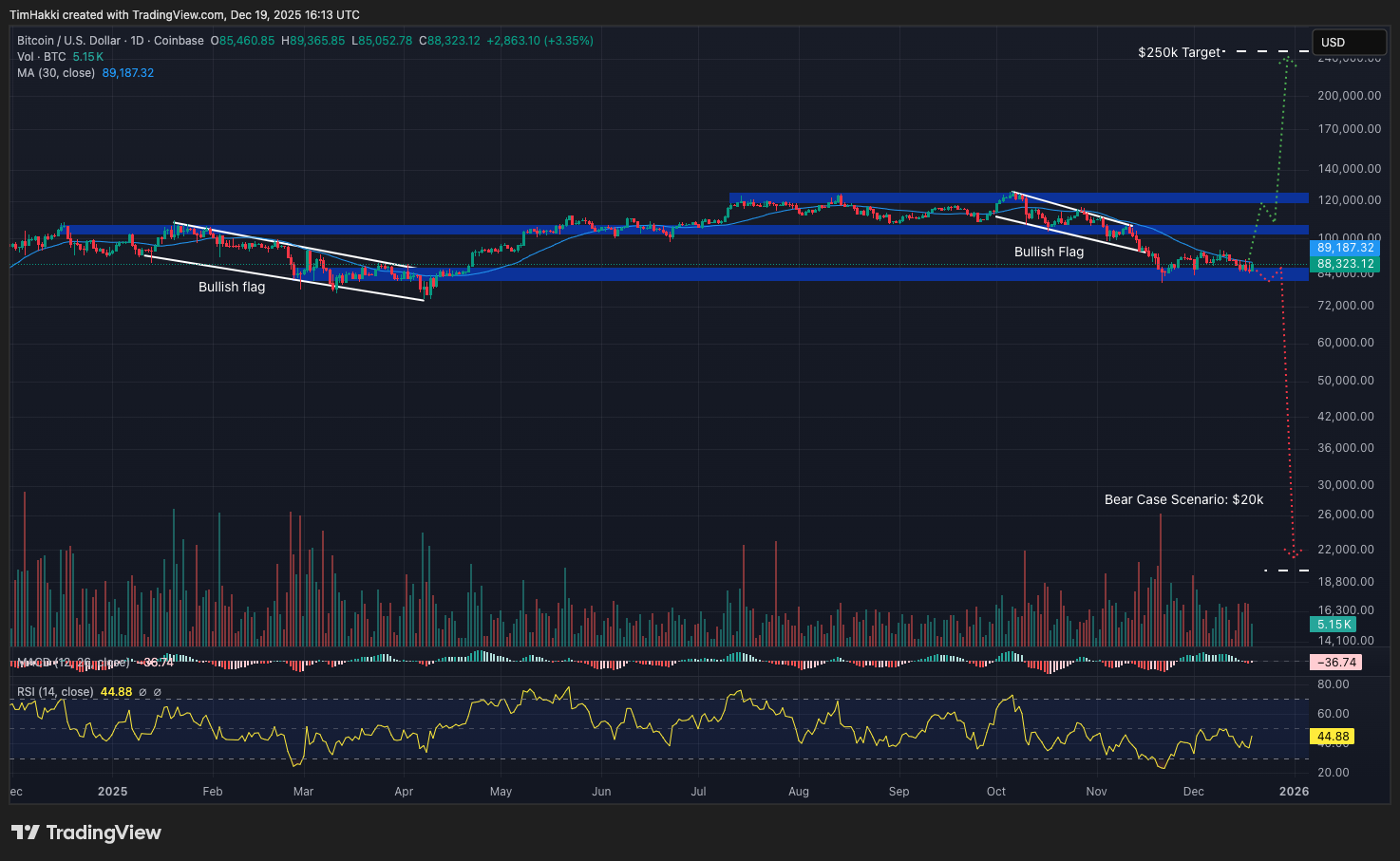Open the USD currency selector

1348,42
